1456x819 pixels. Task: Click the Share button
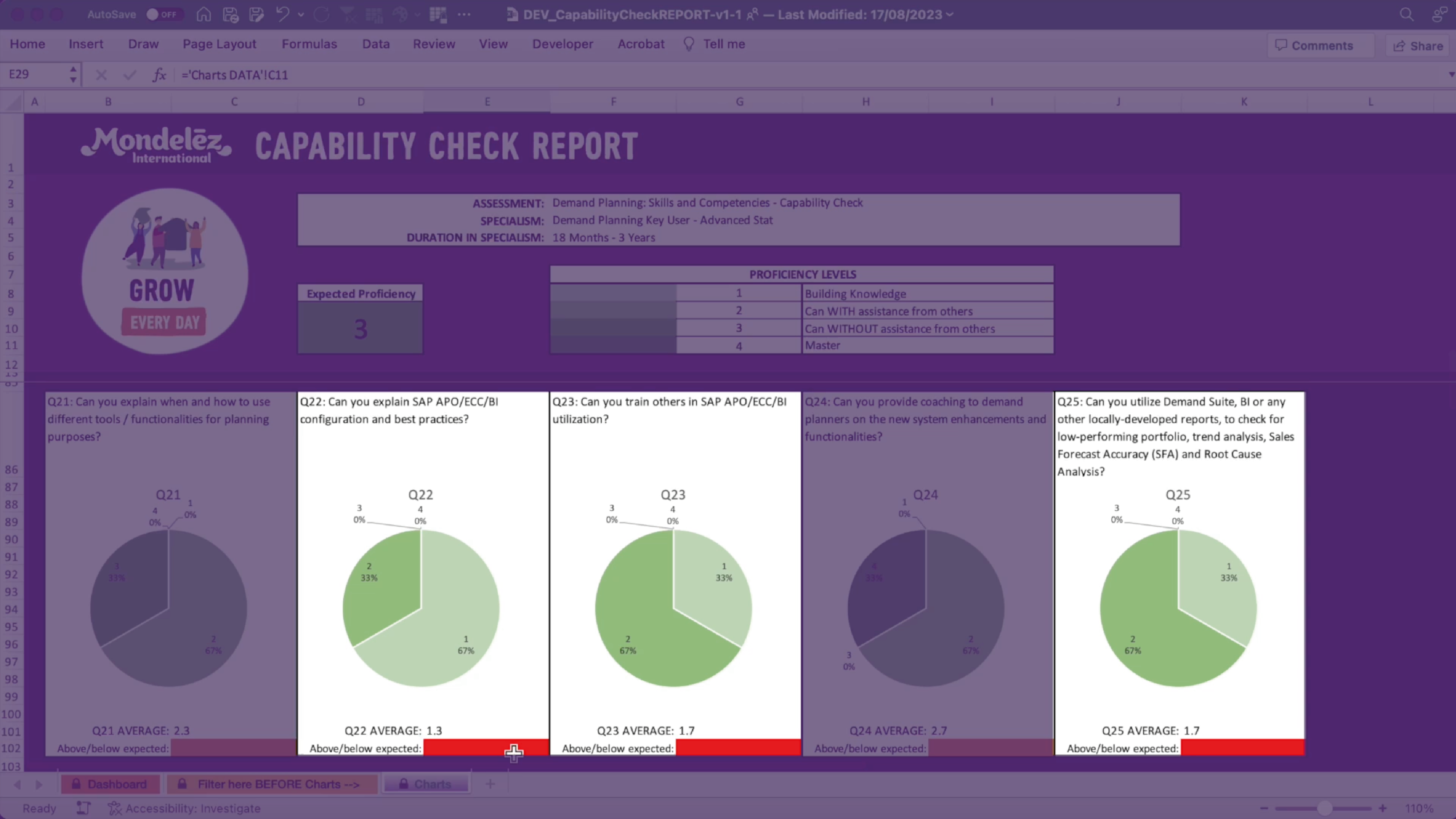pos(1418,46)
